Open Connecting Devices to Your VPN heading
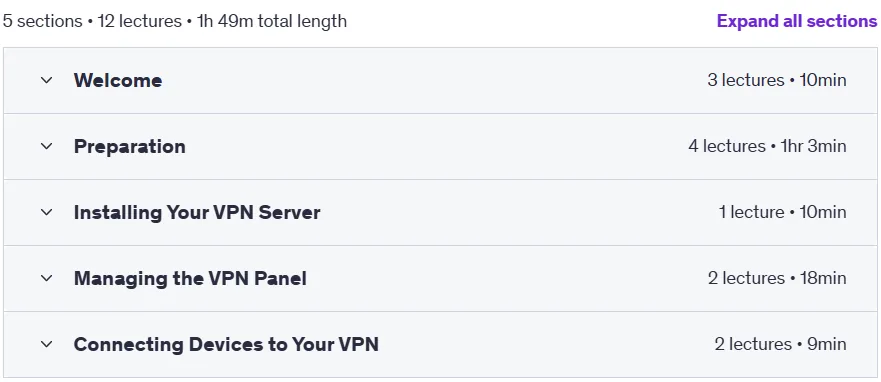This screenshot has width=881, height=382. [x=226, y=344]
